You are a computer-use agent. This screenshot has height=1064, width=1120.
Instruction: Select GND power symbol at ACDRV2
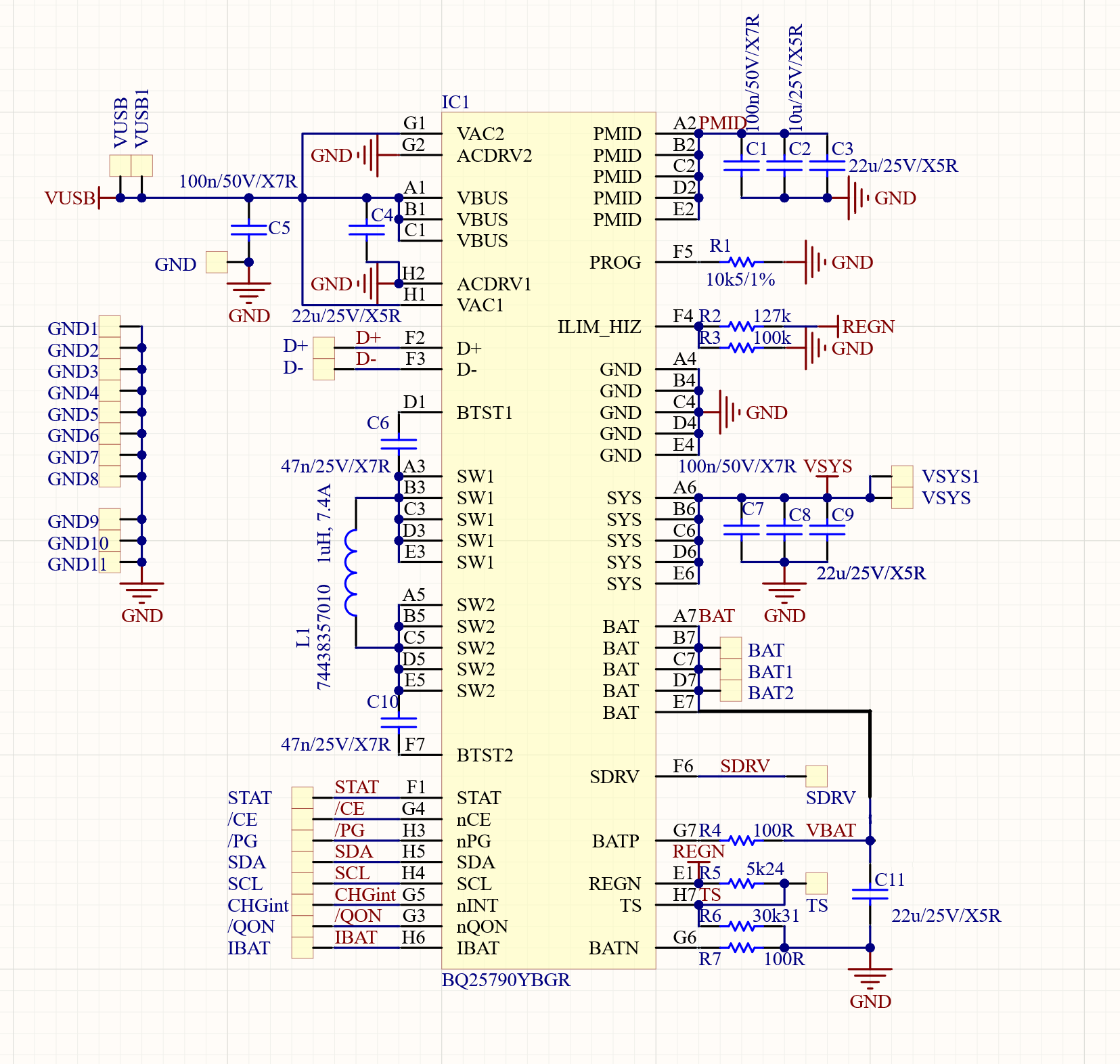353,155
